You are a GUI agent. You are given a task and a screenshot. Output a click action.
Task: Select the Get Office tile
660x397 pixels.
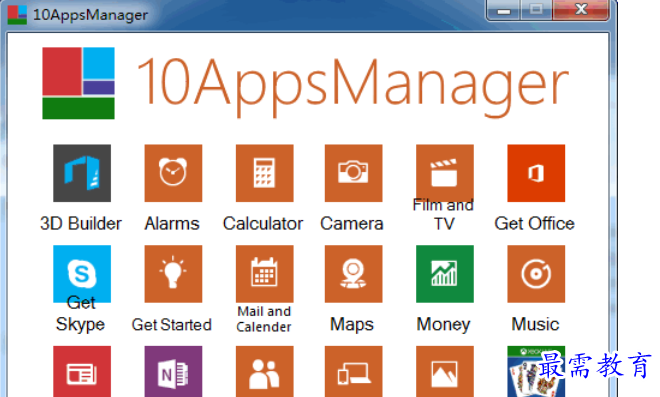tap(536, 173)
